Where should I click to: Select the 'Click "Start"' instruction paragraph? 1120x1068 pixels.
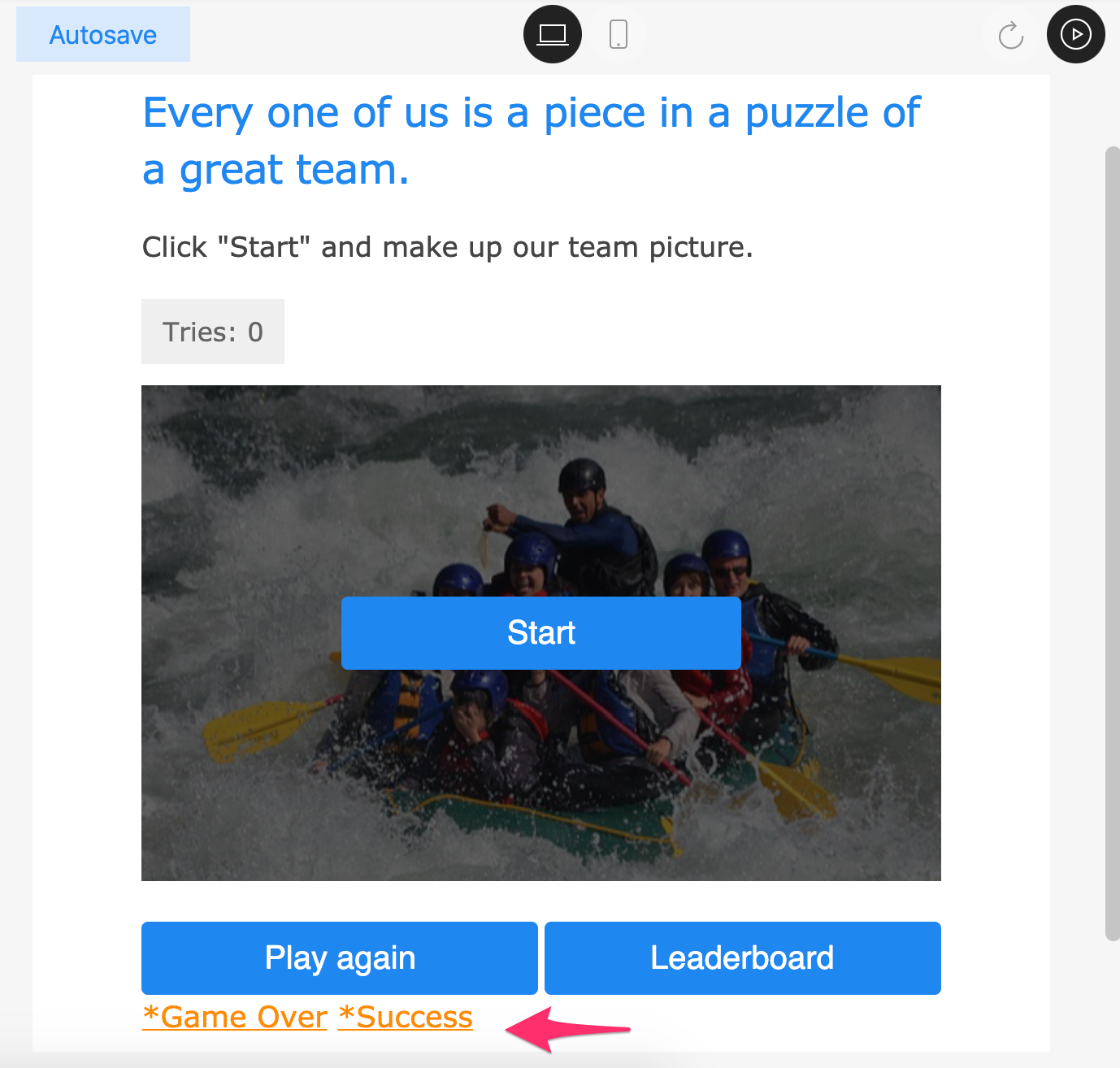pyautogui.click(x=447, y=247)
